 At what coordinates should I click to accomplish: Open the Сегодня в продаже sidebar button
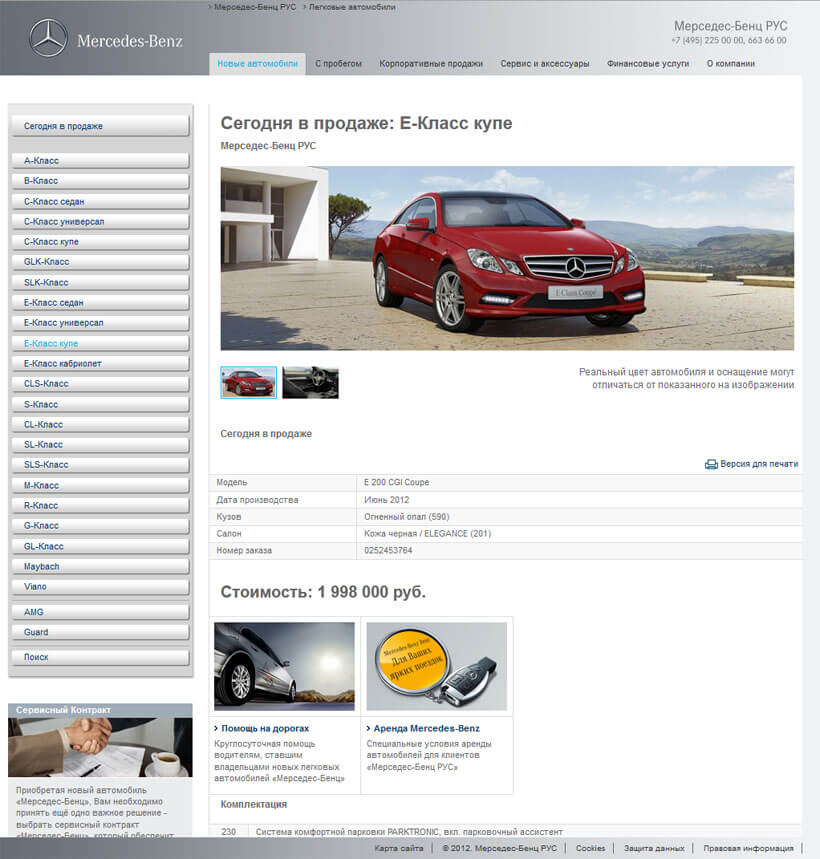tap(100, 126)
